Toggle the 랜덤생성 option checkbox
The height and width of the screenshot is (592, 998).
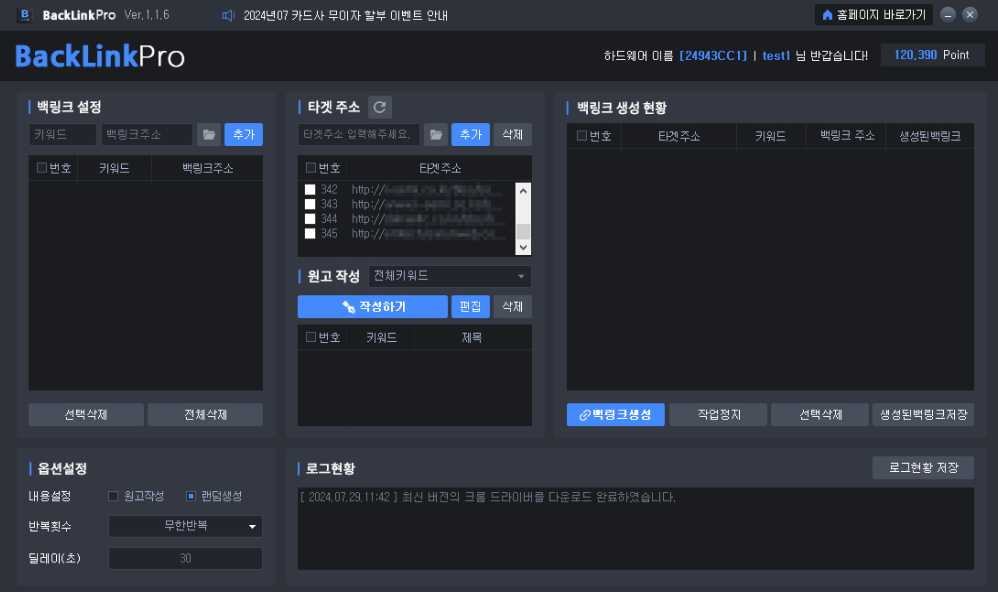click(x=191, y=496)
